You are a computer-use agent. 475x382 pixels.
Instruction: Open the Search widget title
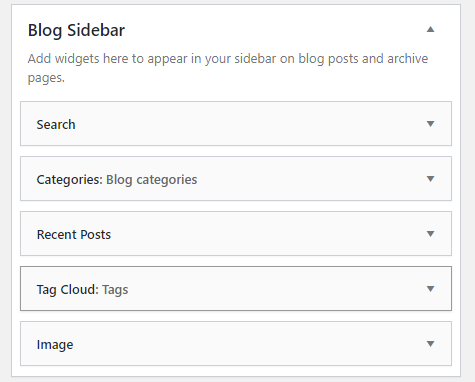point(56,125)
